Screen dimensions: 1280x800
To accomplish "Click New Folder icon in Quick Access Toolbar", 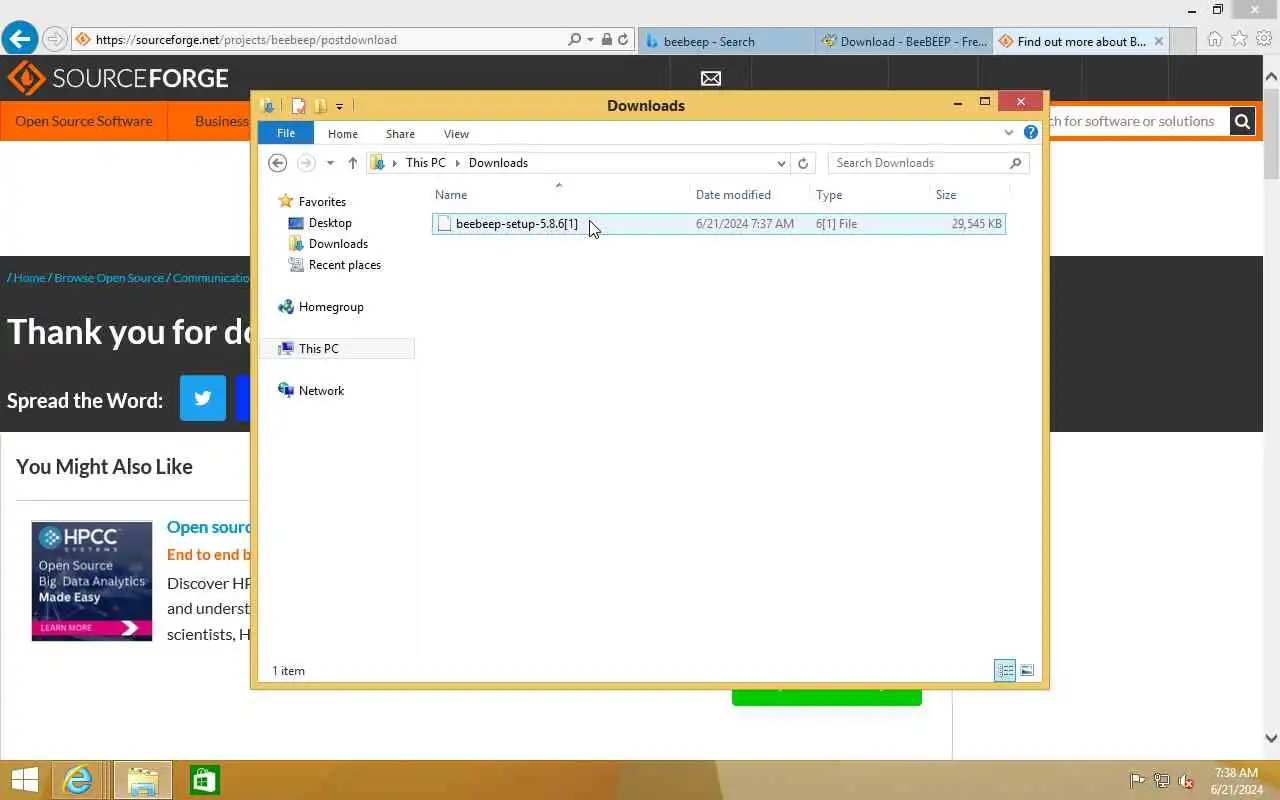I will coord(320,106).
